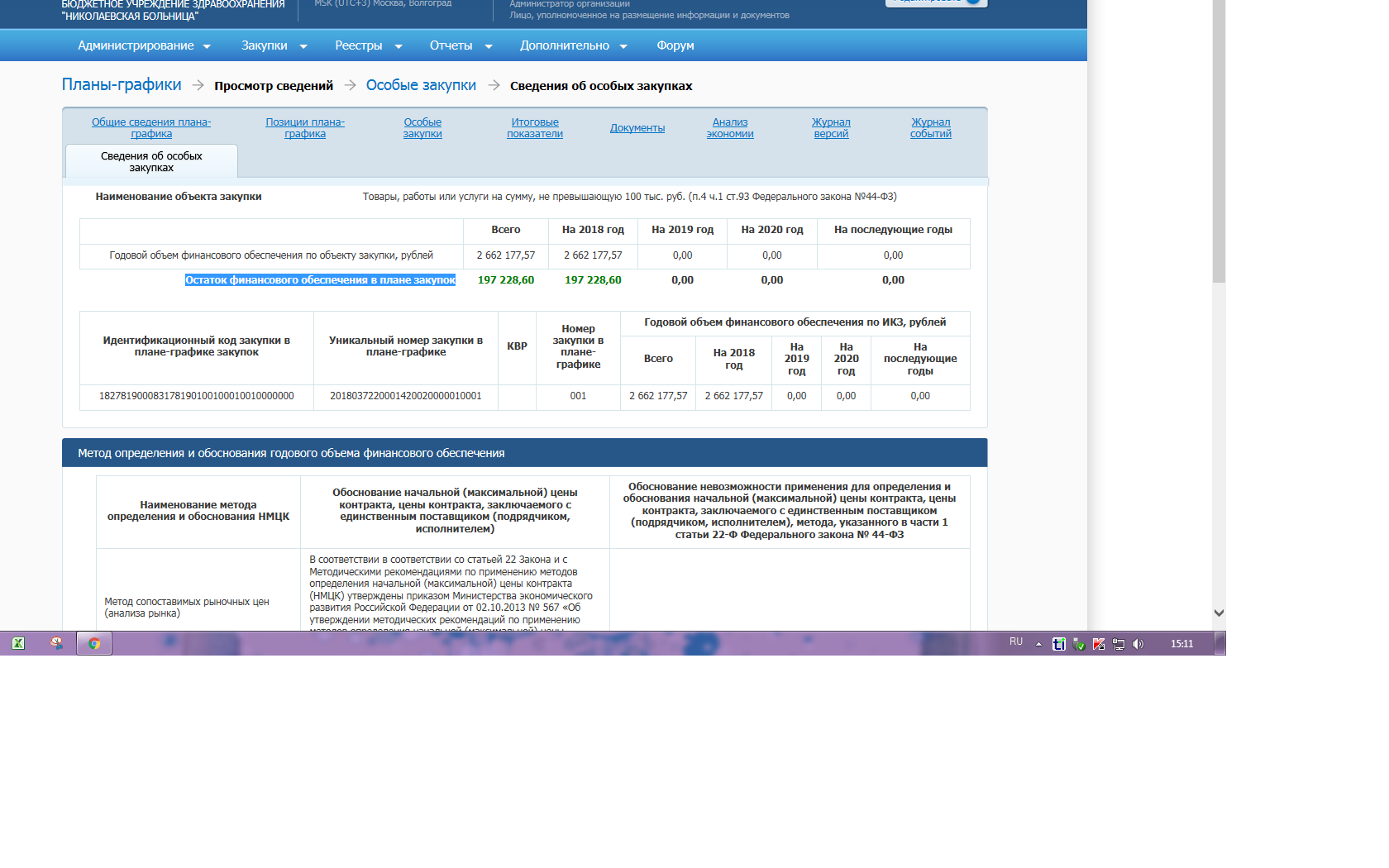Expand the Отчеты dropdown
This screenshot has width=1389, height=868.
tap(461, 45)
